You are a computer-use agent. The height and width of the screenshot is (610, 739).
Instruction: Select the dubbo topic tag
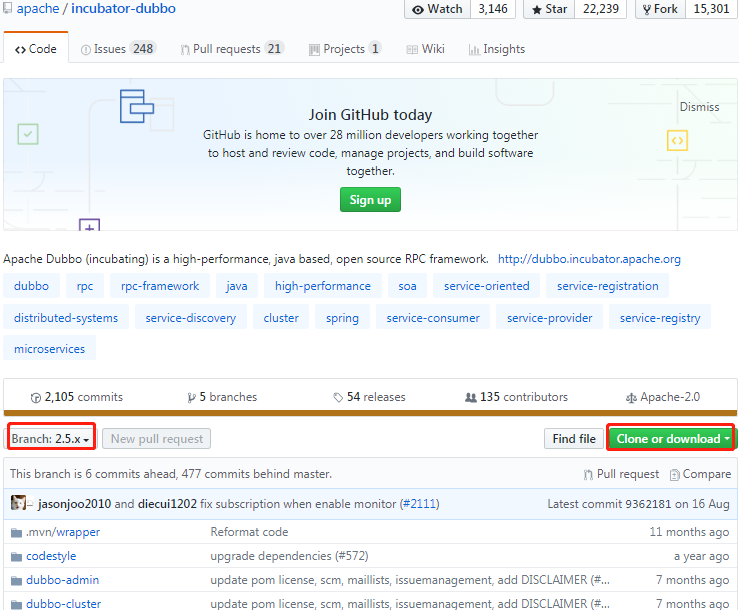pos(32,286)
